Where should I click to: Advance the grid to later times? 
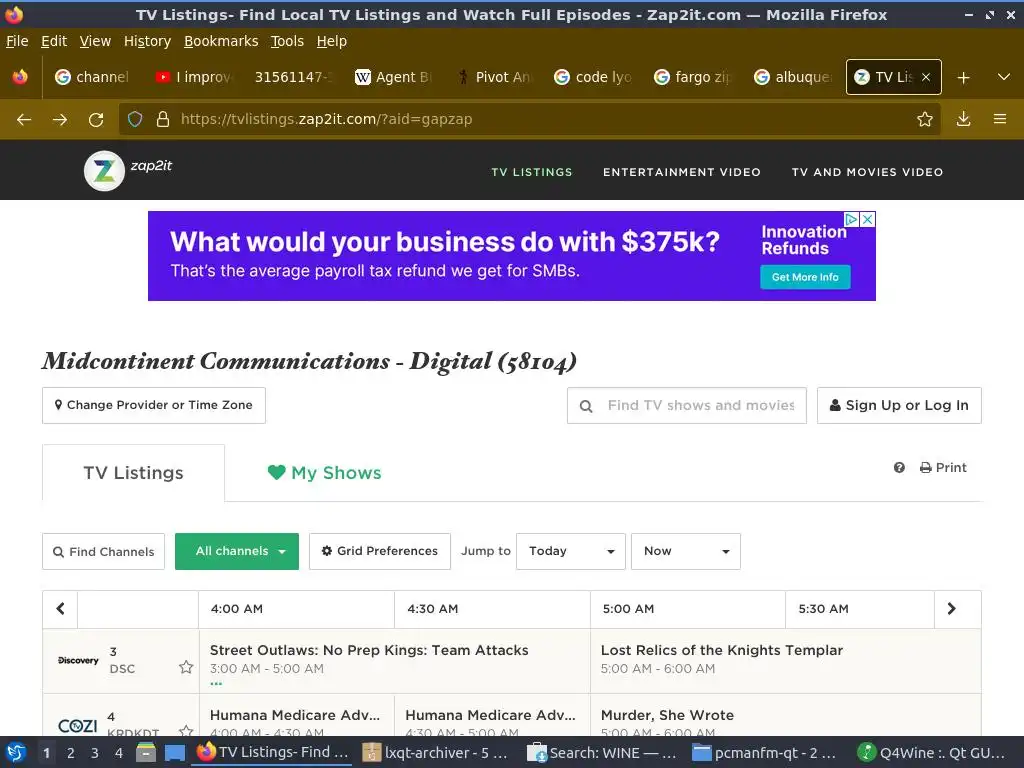[x=952, y=609]
